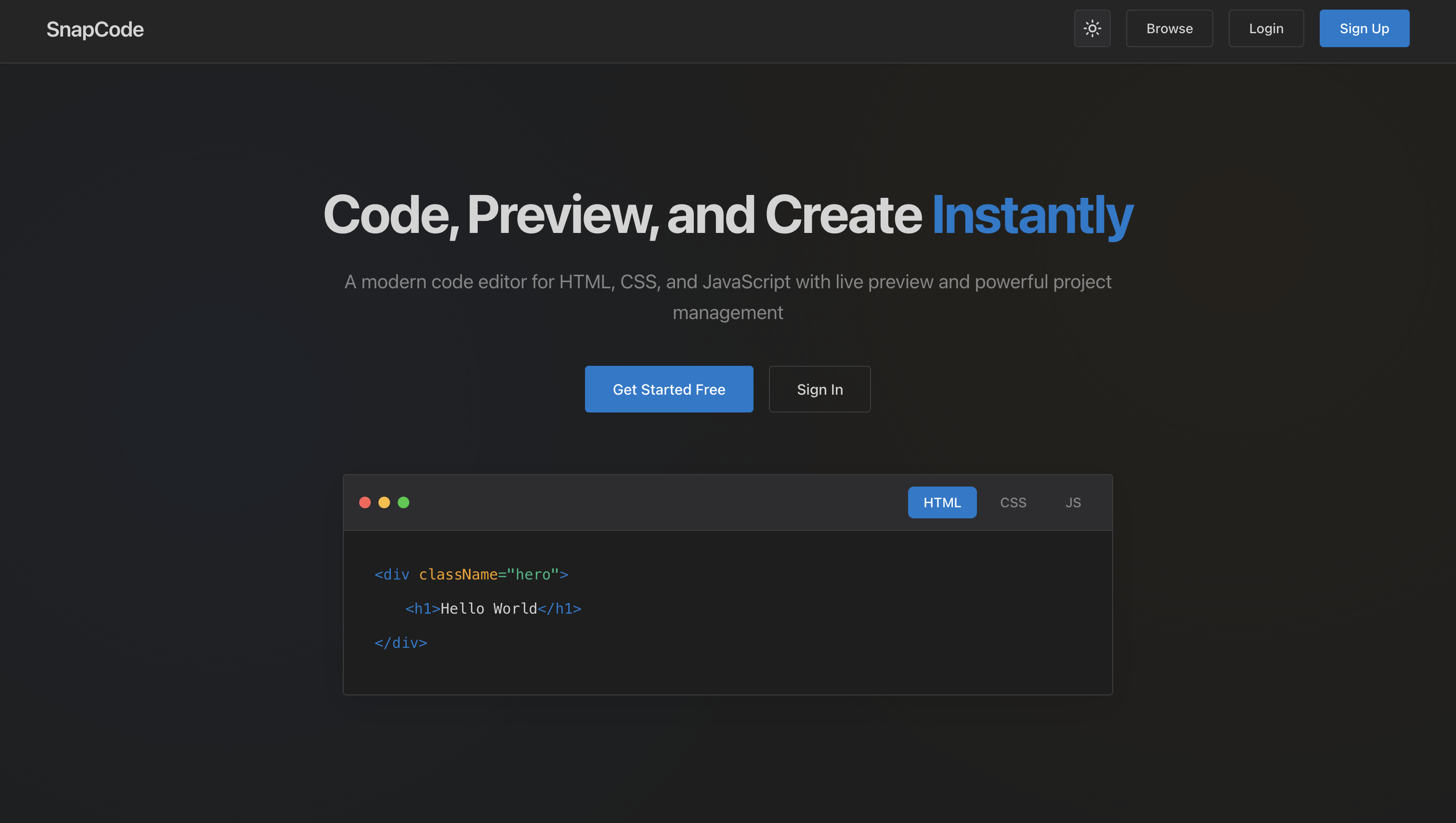Click the SnapCode logo
1456x823 pixels.
point(95,29)
